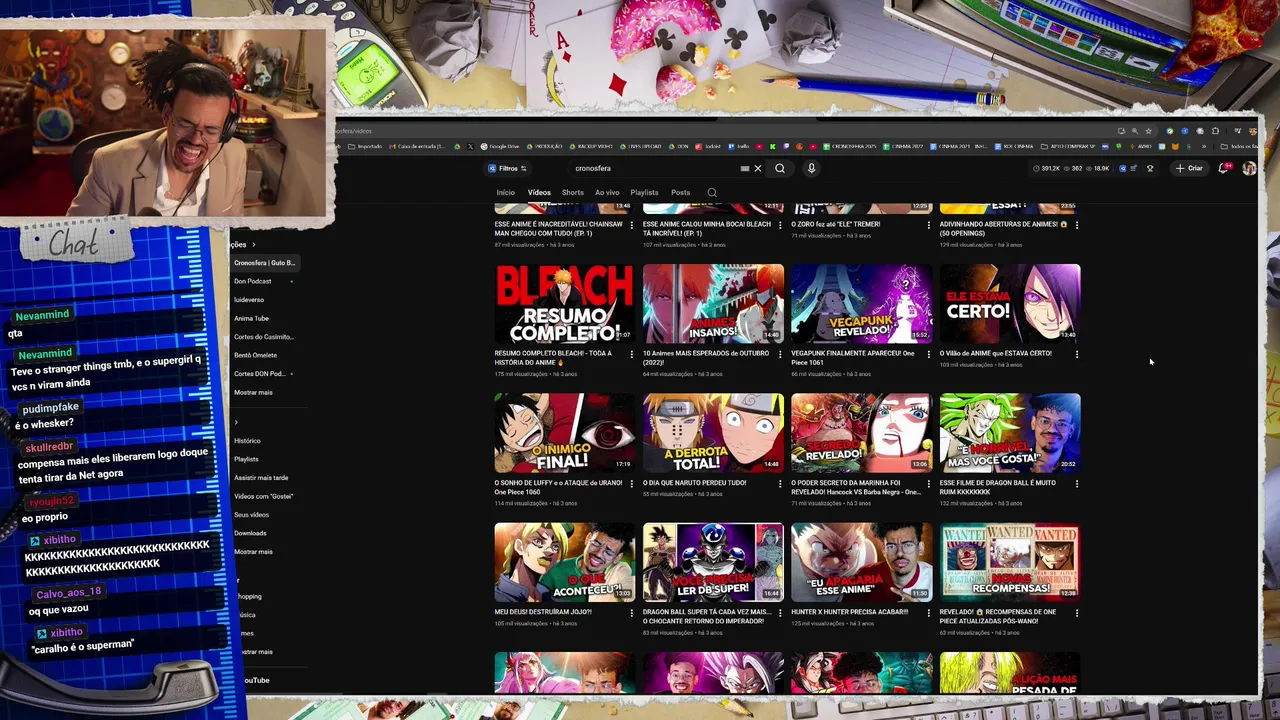
Task: Open CRONOSFERA 2025 bookmark
Action: [850, 146]
